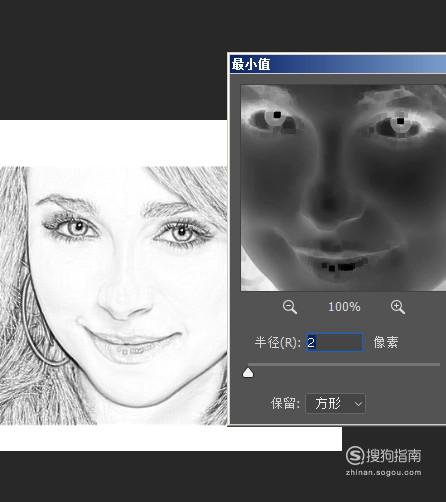Click the radius slider triangle handle

pos(248,373)
